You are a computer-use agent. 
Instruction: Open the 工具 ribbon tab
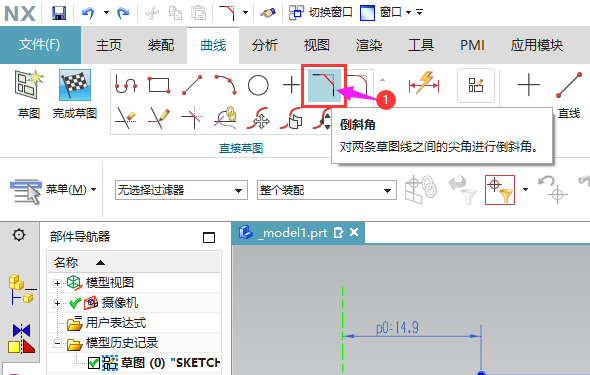tap(421, 45)
